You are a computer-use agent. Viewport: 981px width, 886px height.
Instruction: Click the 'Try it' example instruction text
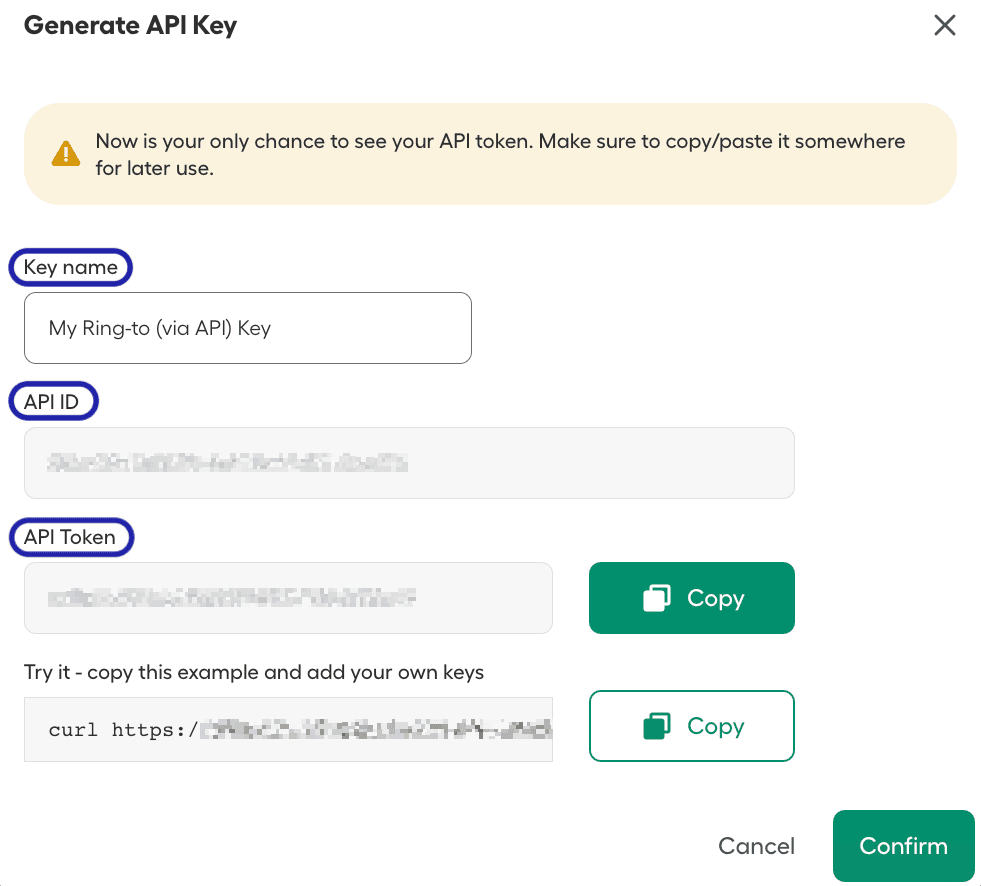click(x=254, y=672)
